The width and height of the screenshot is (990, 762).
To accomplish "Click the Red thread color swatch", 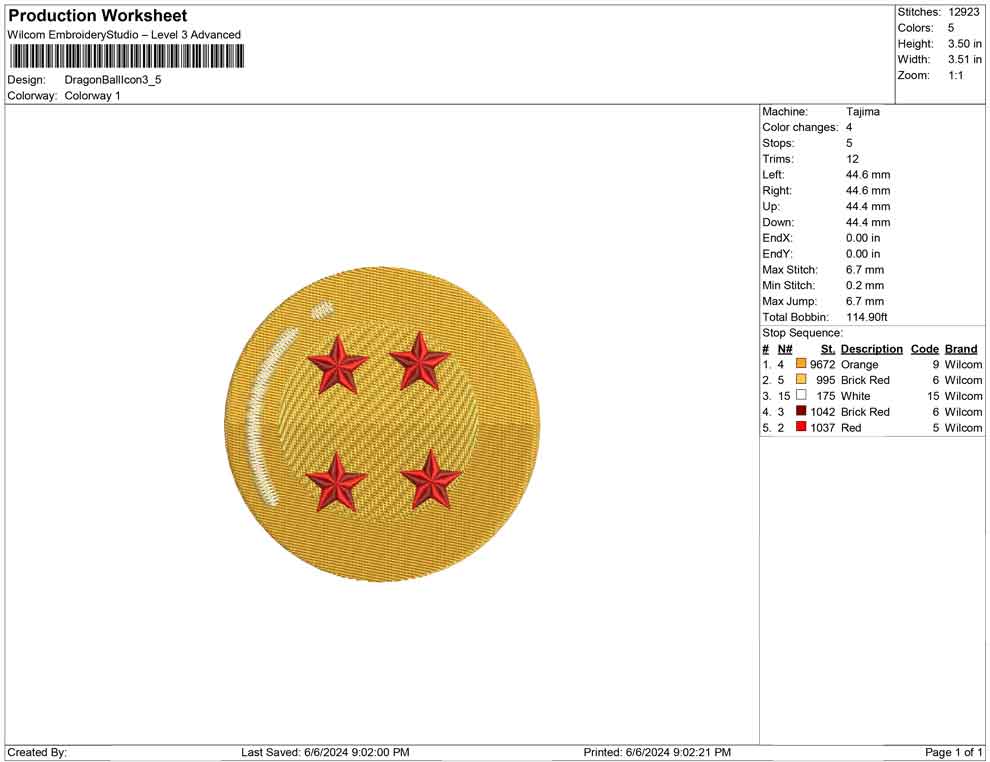I will [801, 427].
